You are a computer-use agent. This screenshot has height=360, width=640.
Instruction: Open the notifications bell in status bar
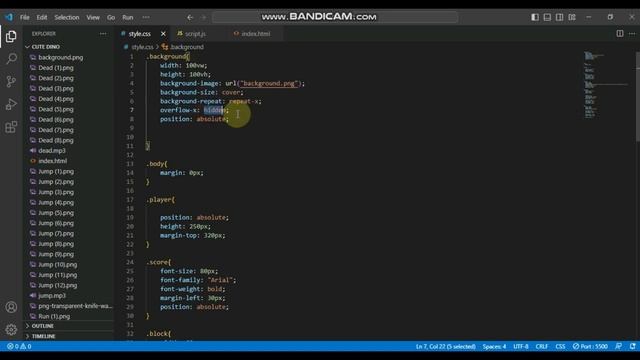(632, 347)
